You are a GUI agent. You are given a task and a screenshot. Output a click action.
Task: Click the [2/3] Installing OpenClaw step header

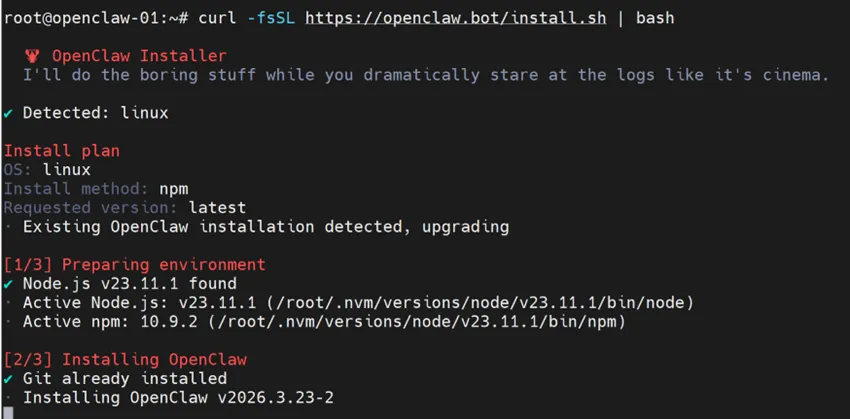[x=124, y=360]
